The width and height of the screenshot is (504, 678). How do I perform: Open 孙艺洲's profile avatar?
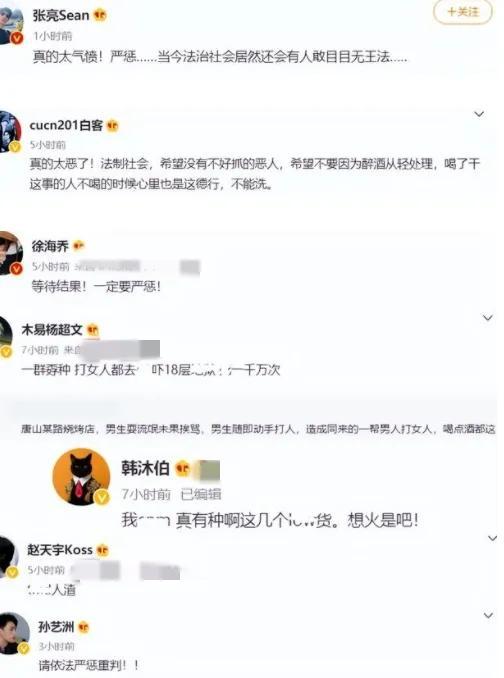tap(14, 633)
